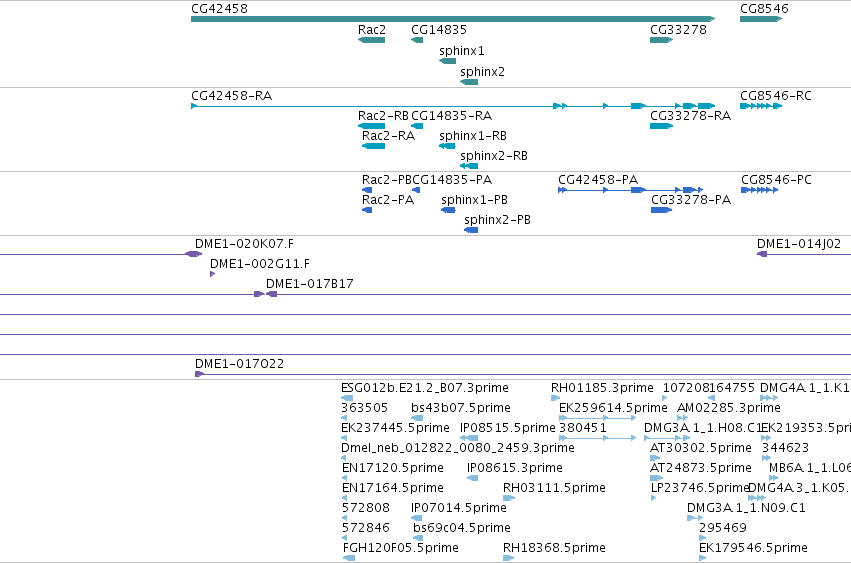851x563 pixels.
Task: Select the Rac2-PB protein feature
Action: (367, 190)
